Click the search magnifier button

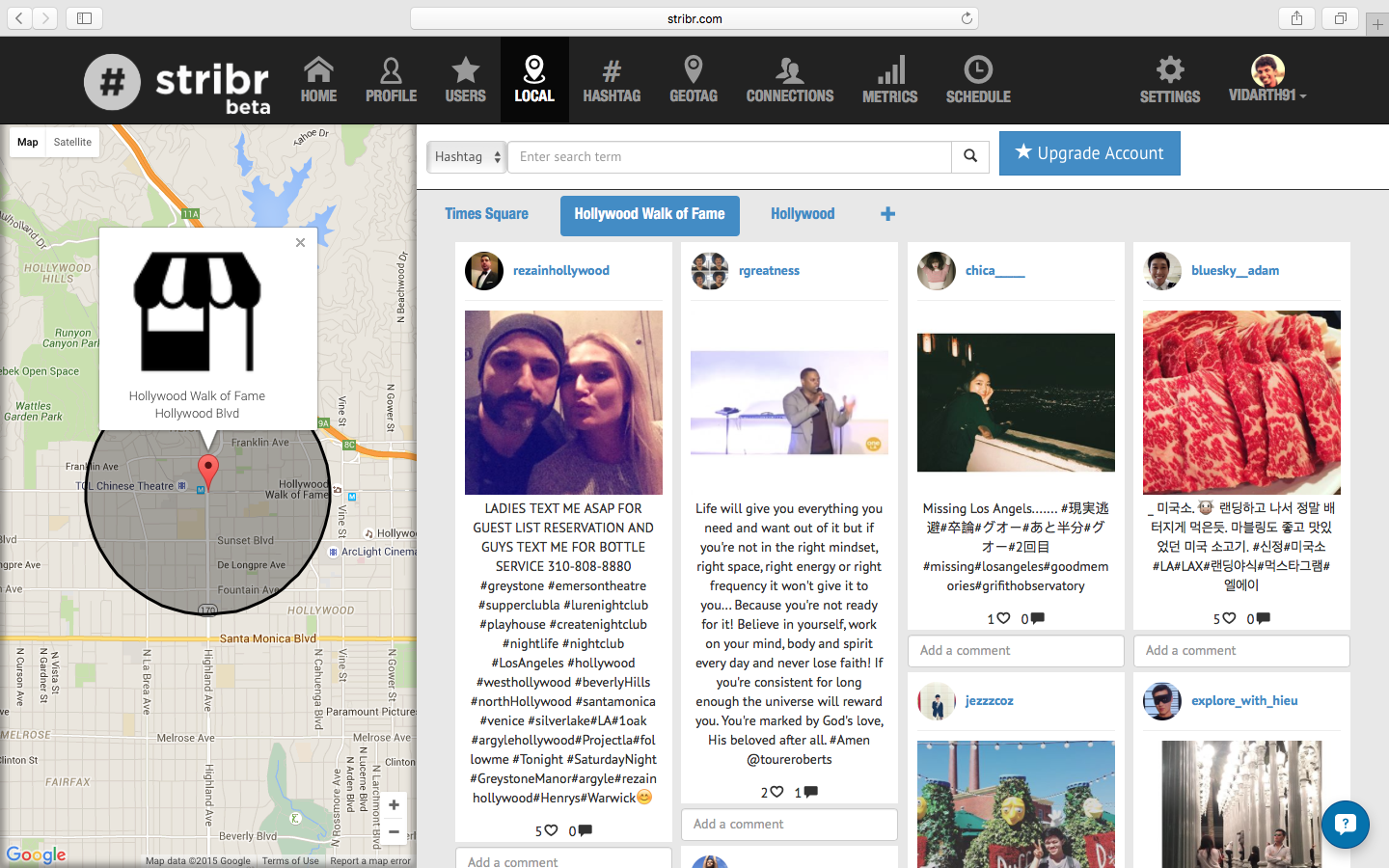(970, 156)
